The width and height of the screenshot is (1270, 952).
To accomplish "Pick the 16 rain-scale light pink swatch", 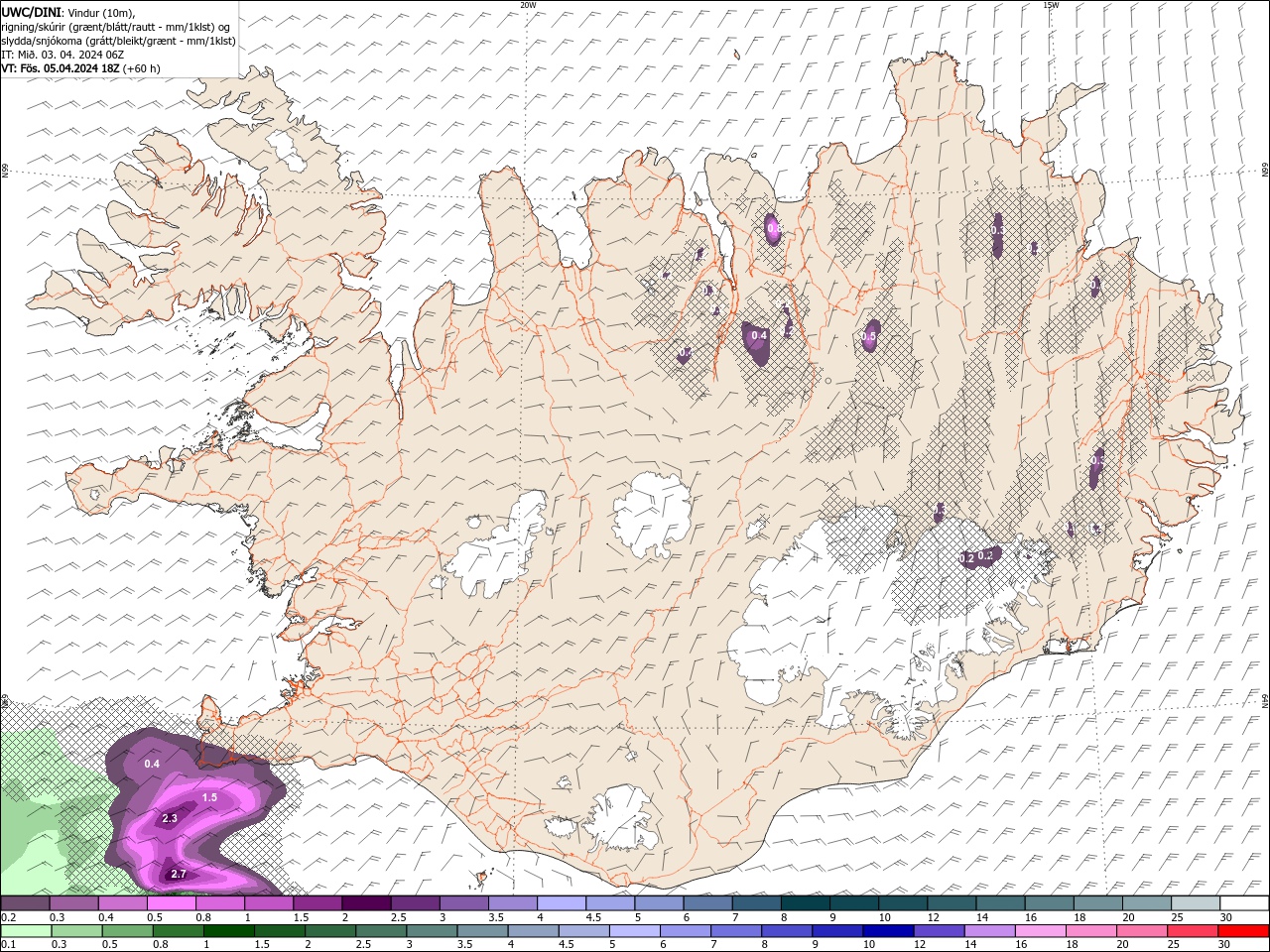I will 1040,931.
